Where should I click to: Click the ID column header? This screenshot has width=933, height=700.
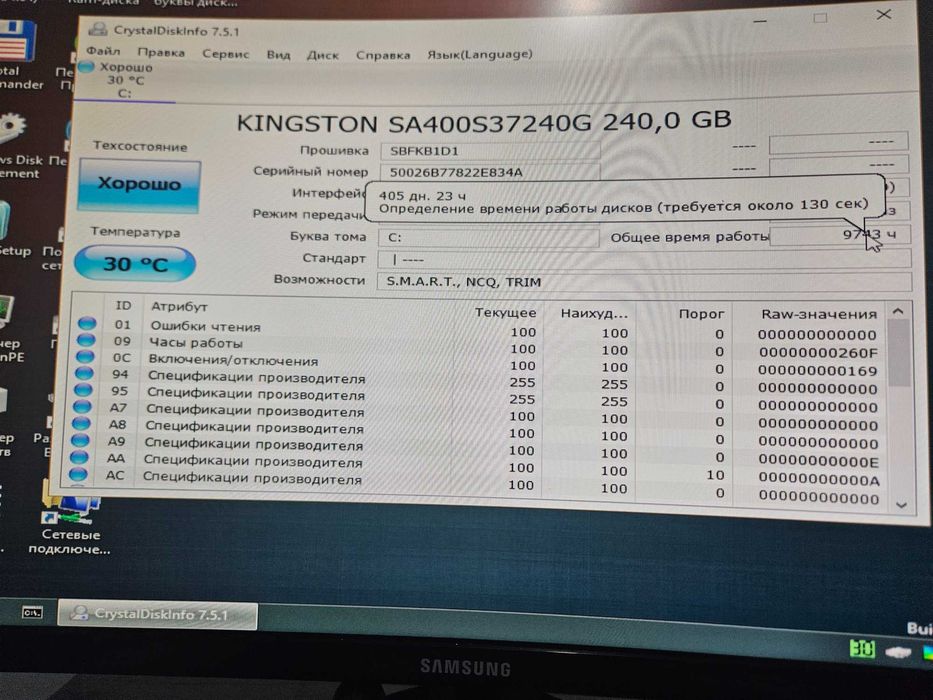coord(123,305)
